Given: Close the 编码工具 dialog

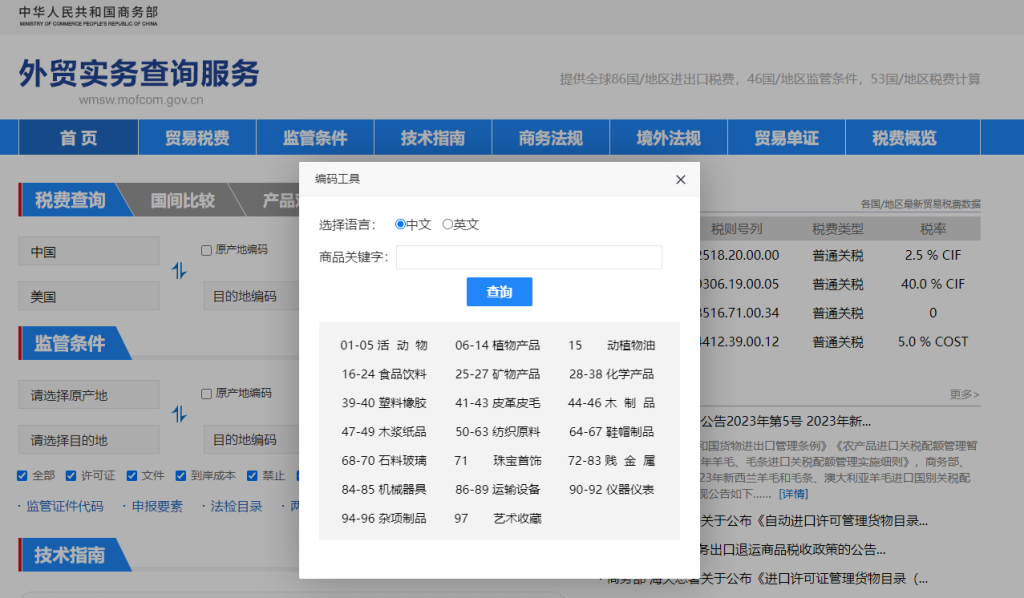Looking at the screenshot, I should pyautogui.click(x=680, y=180).
